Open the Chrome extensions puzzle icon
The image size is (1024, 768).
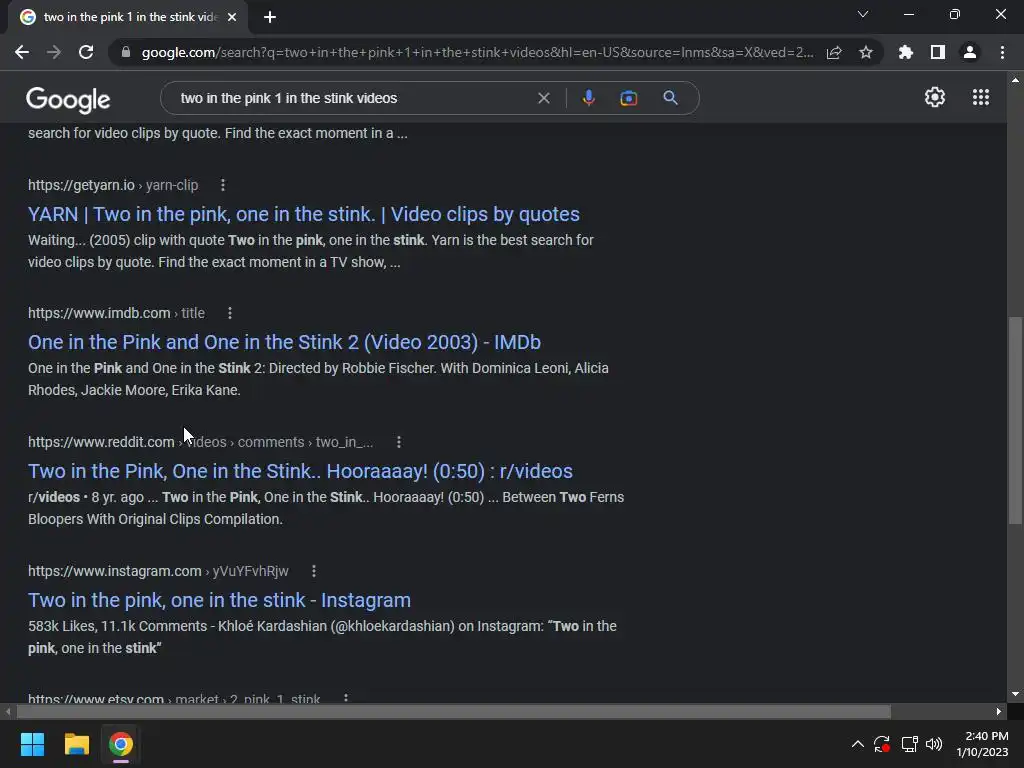pyautogui.click(x=906, y=52)
